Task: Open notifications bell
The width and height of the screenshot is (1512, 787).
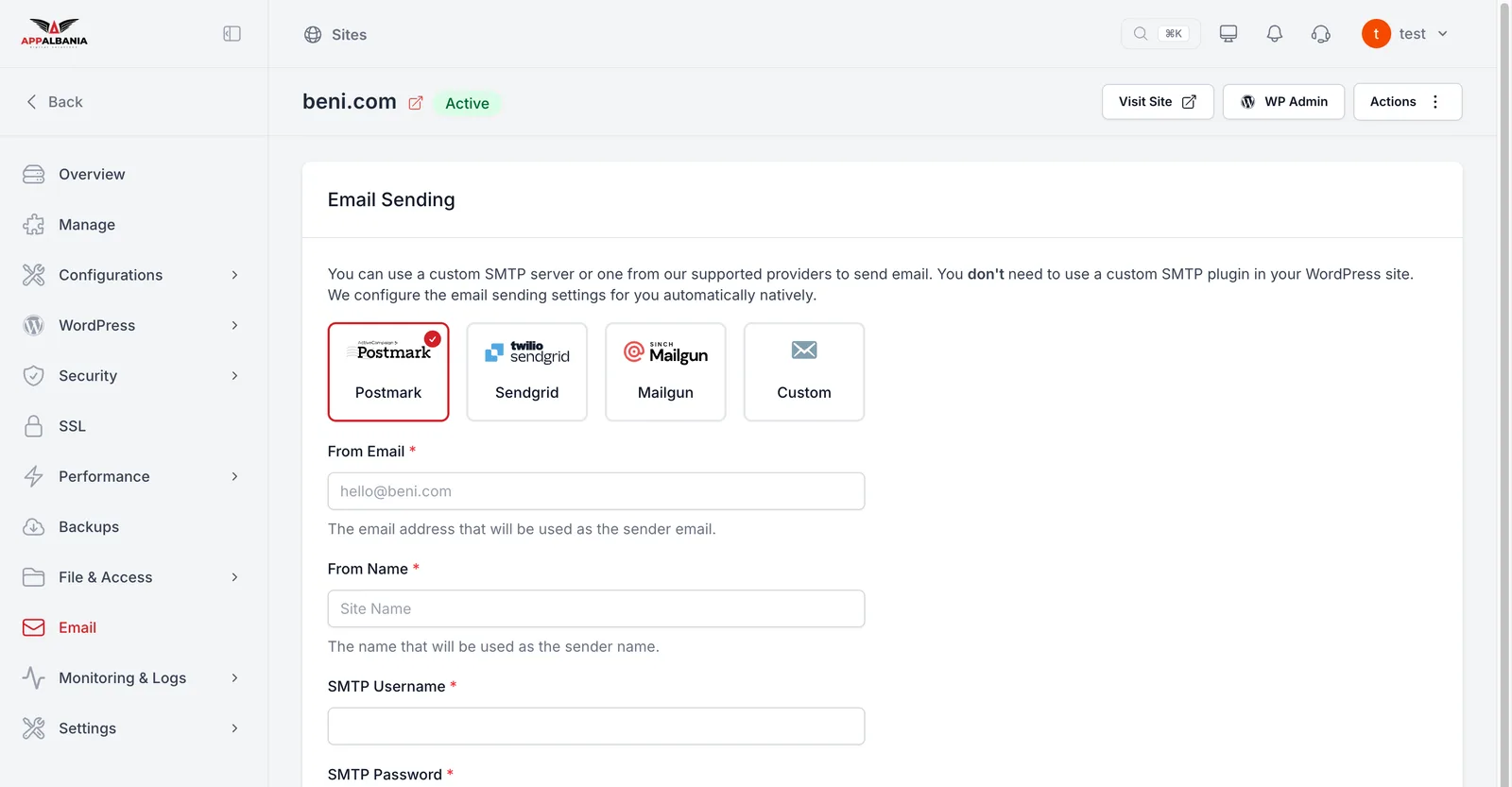Action: point(1275,34)
